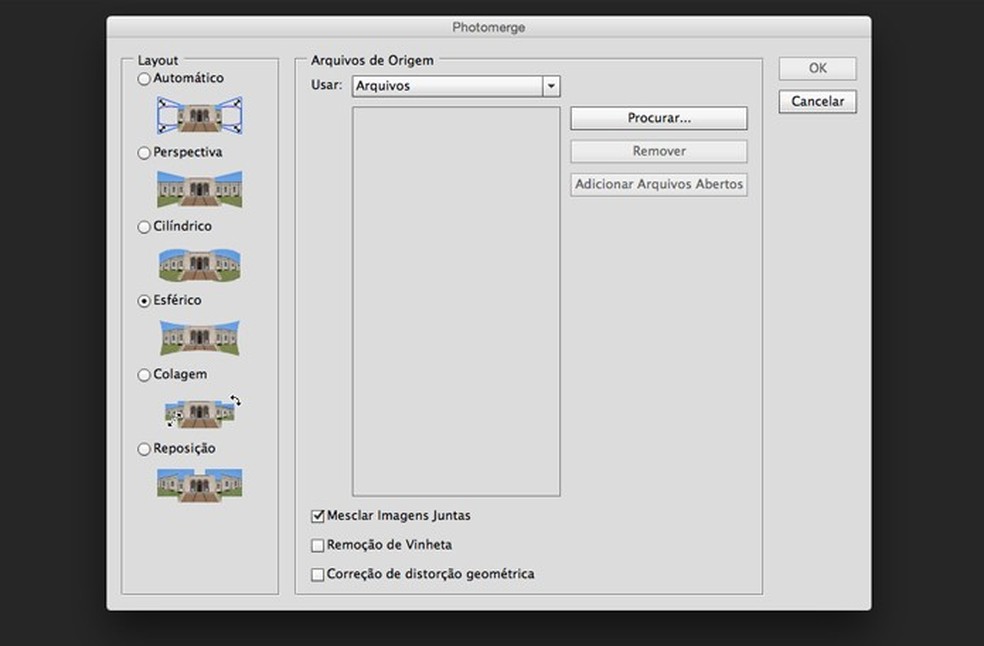Uncheck Mesclar Imagens Juntas checkbox
The height and width of the screenshot is (646, 984).
point(318,517)
